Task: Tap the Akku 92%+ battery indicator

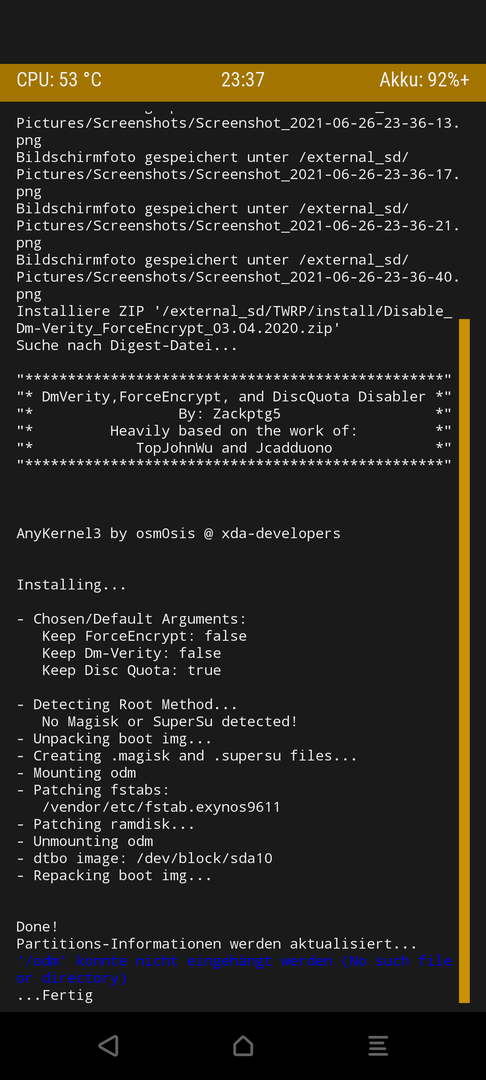Action: [x=424, y=80]
